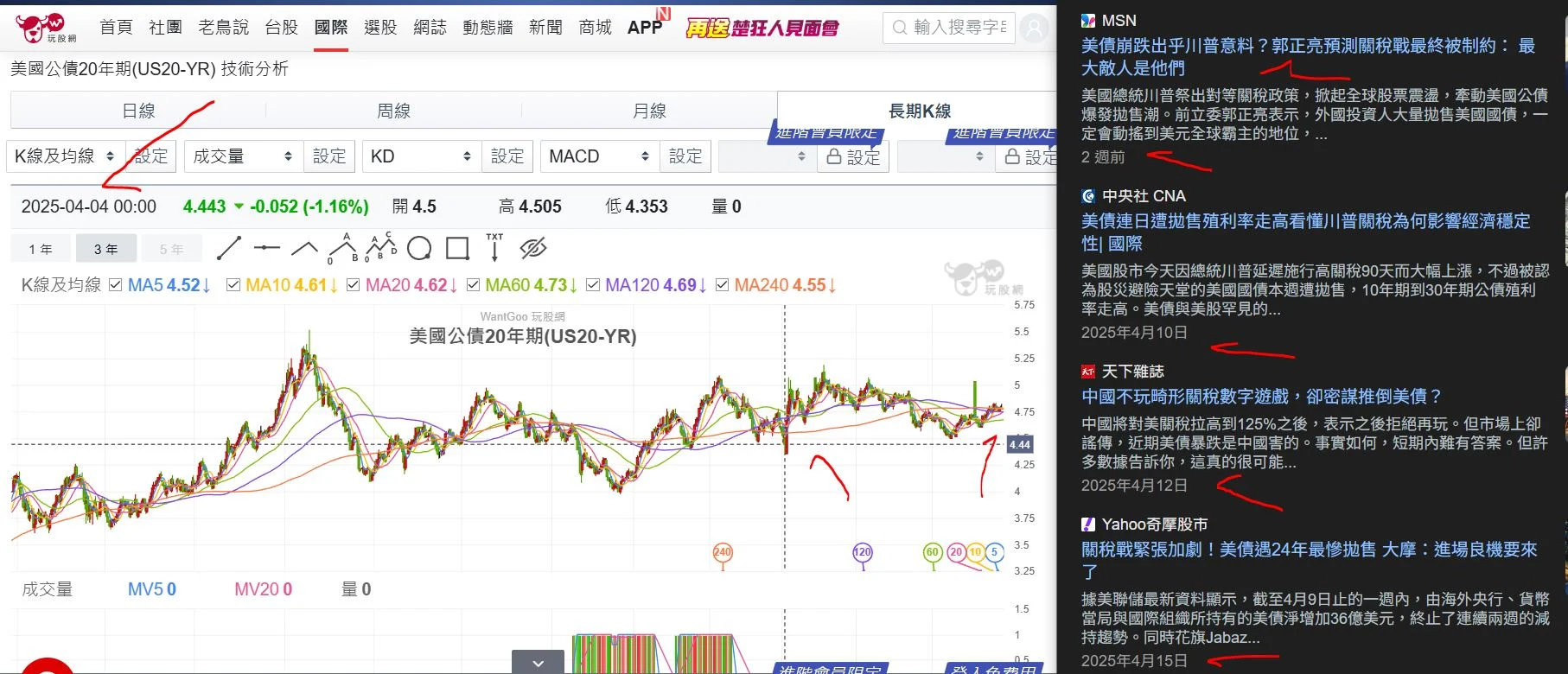The width and height of the screenshot is (1568, 674).
Task: Open MSN article about 美債崩跌
Action: point(1308,57)
